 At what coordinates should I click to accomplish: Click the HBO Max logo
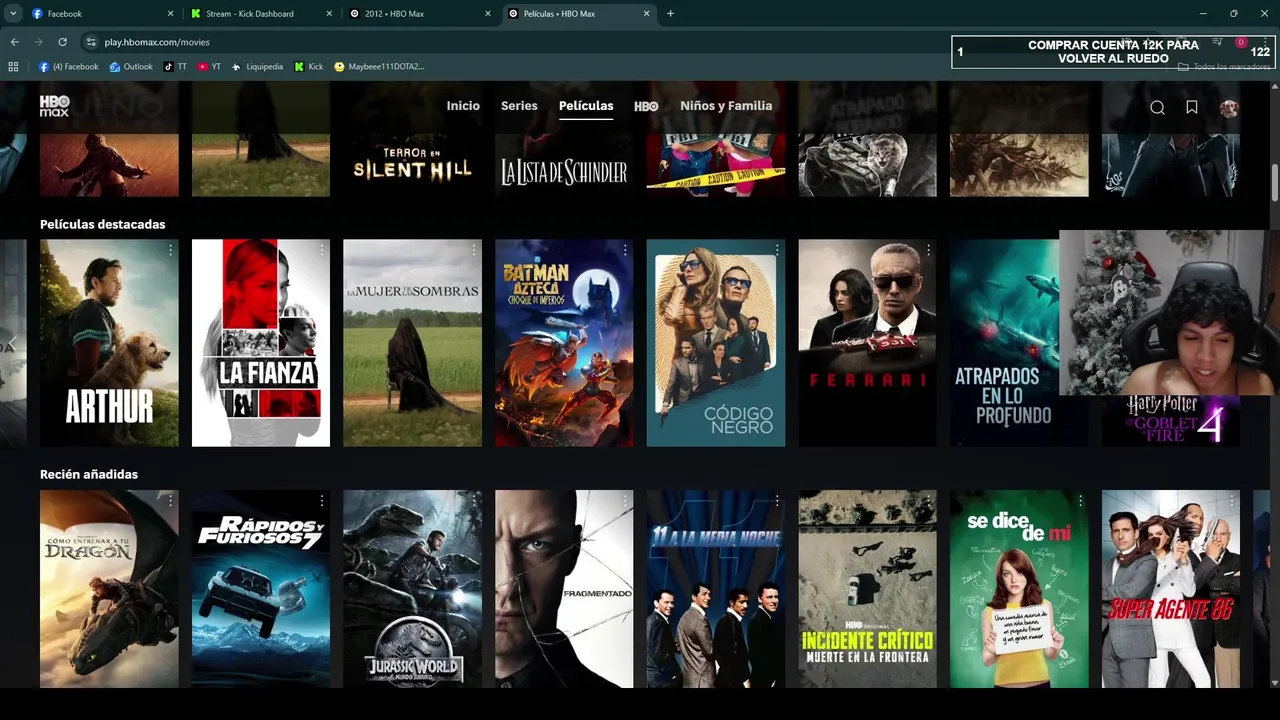pos(54,106)
